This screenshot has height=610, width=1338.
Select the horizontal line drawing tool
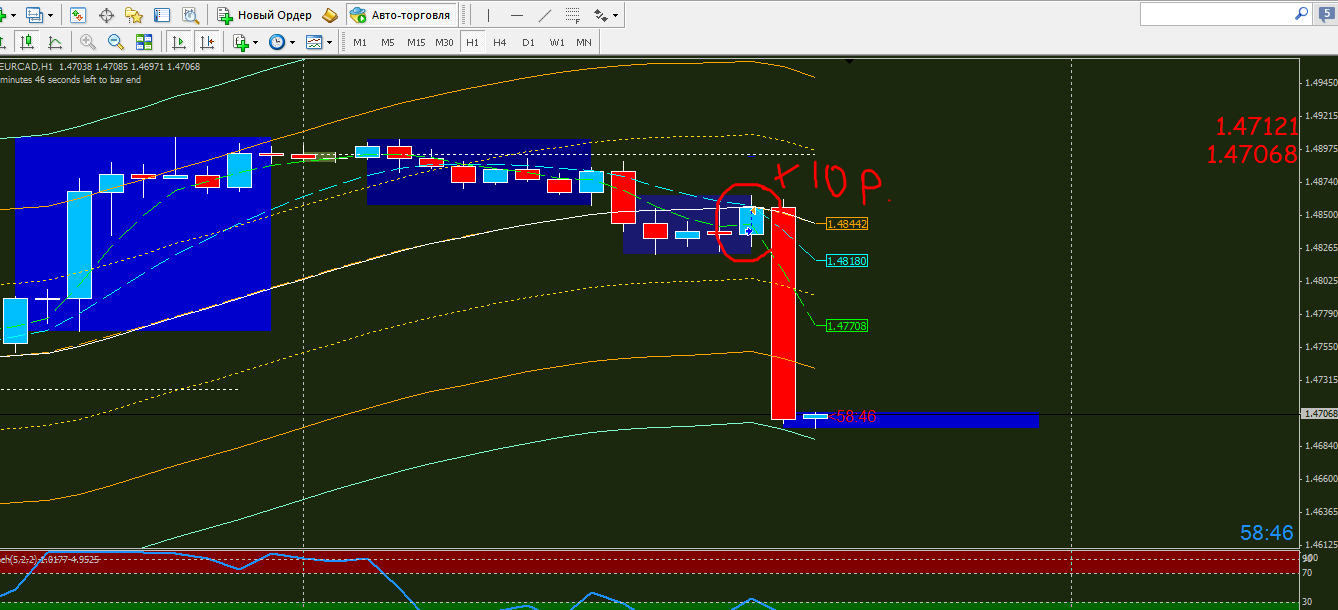click(516, 15)
